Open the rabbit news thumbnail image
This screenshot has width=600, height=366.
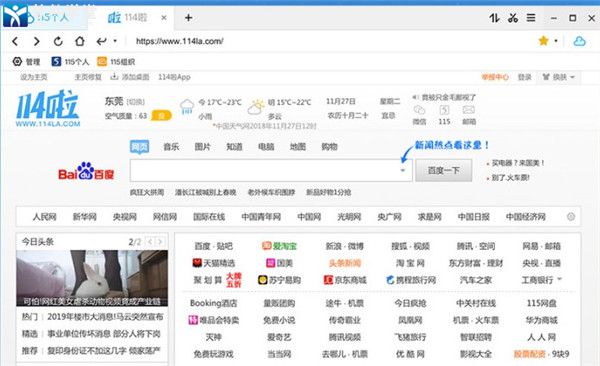(x=92, y=278)
